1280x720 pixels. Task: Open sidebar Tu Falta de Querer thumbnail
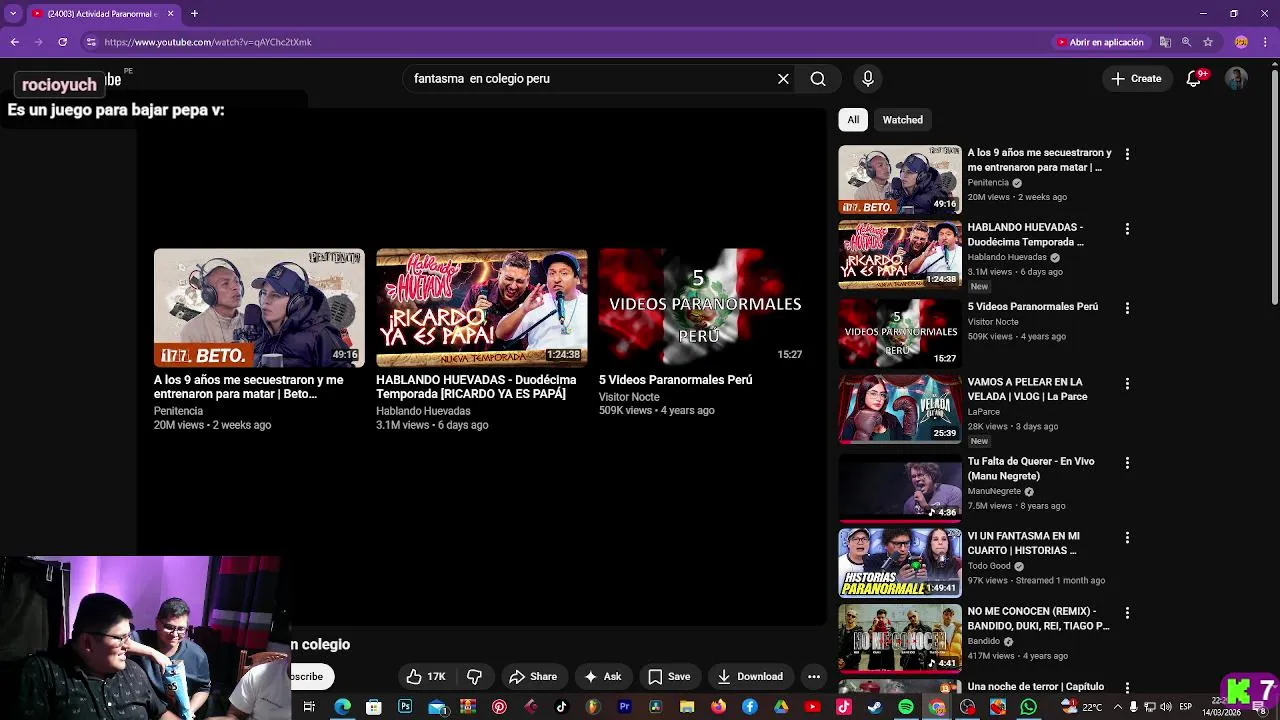point(900,488)
